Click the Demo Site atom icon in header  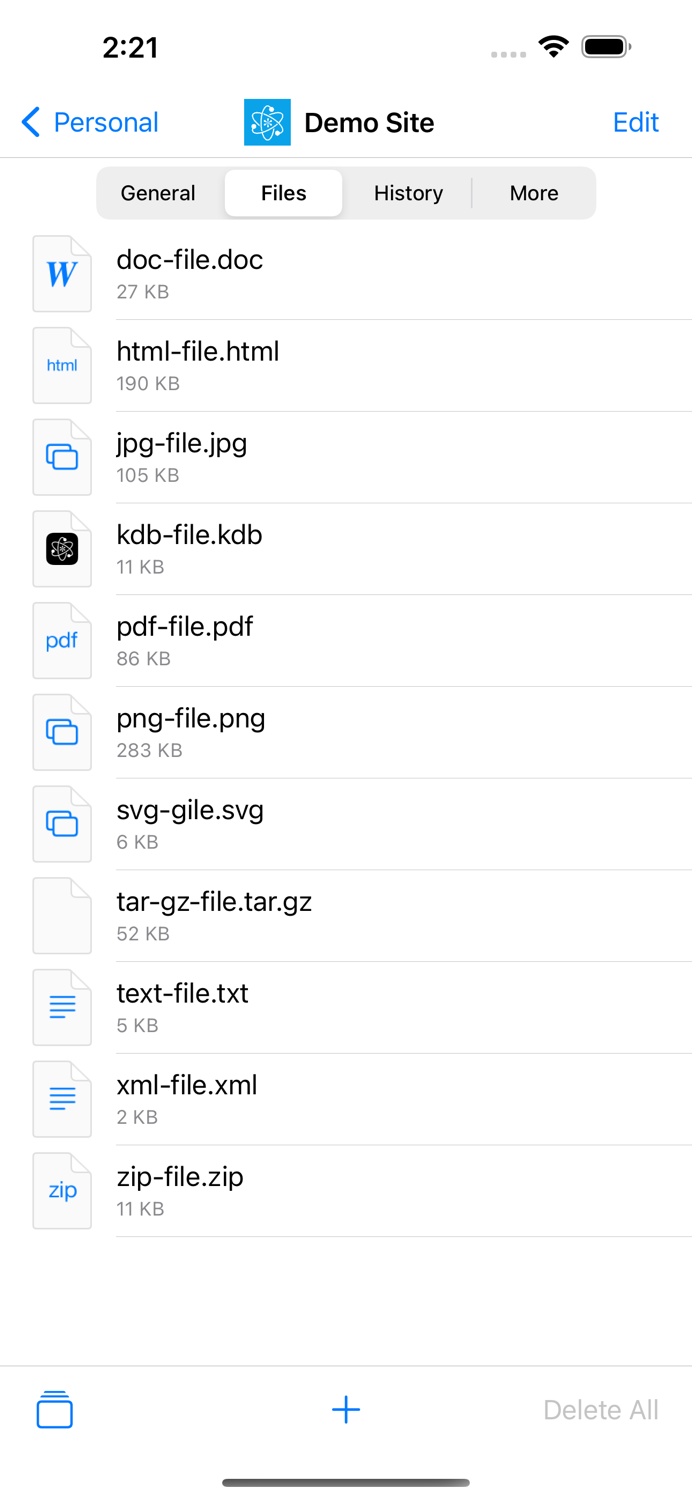coord(267,122)
